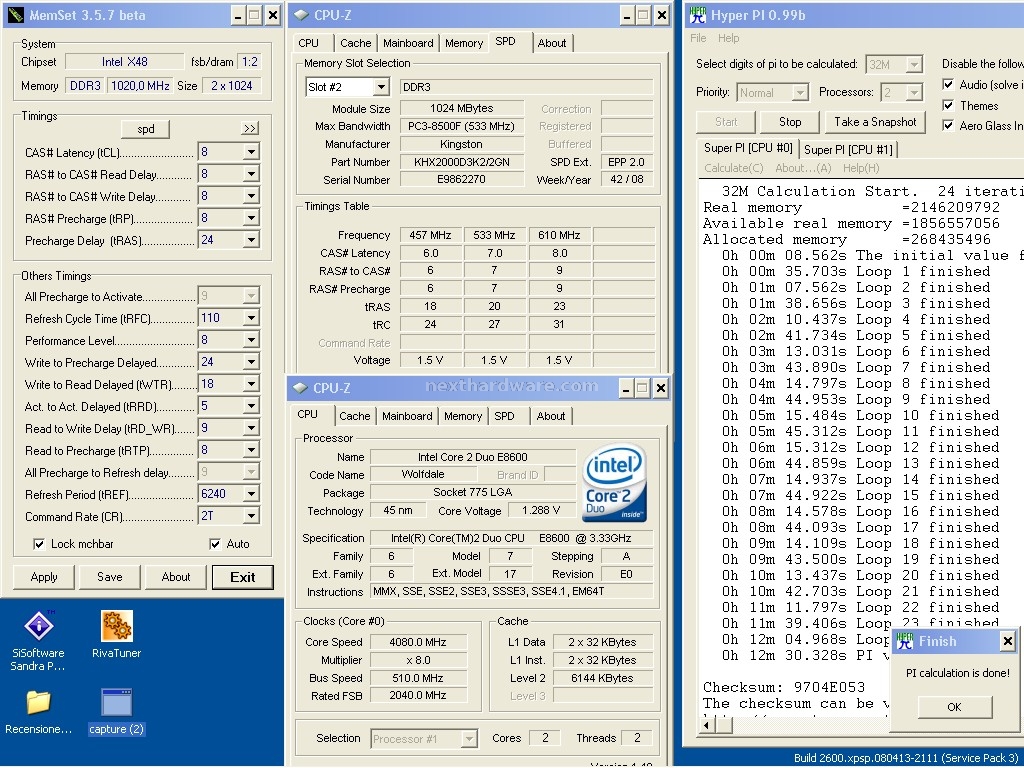This screenshot has width=1024, height=768.
Task: Switch to the Memory tab in upper CPU-Z
Action: pos(464,43)
